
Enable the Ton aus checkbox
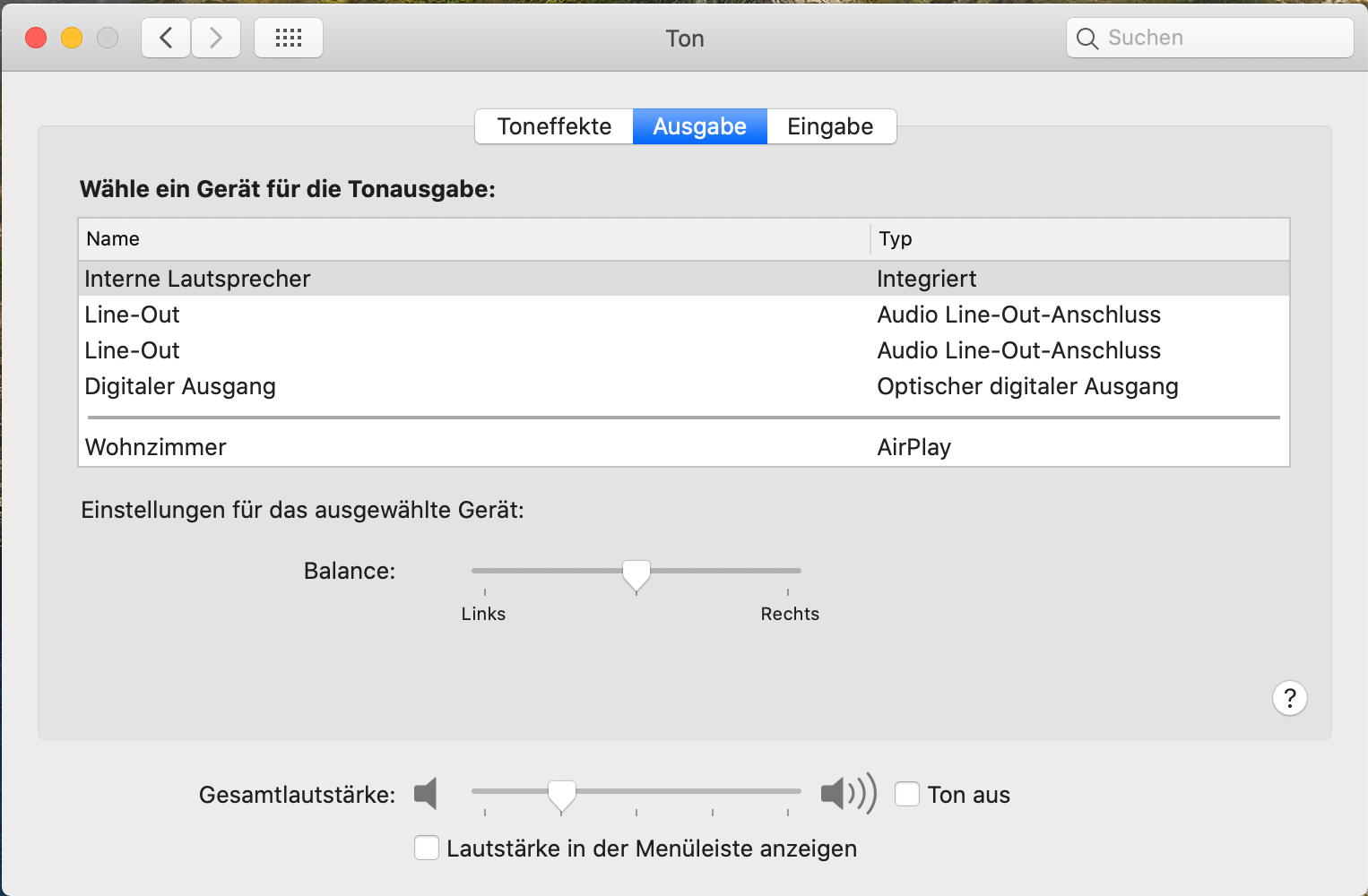pos(907,794)
